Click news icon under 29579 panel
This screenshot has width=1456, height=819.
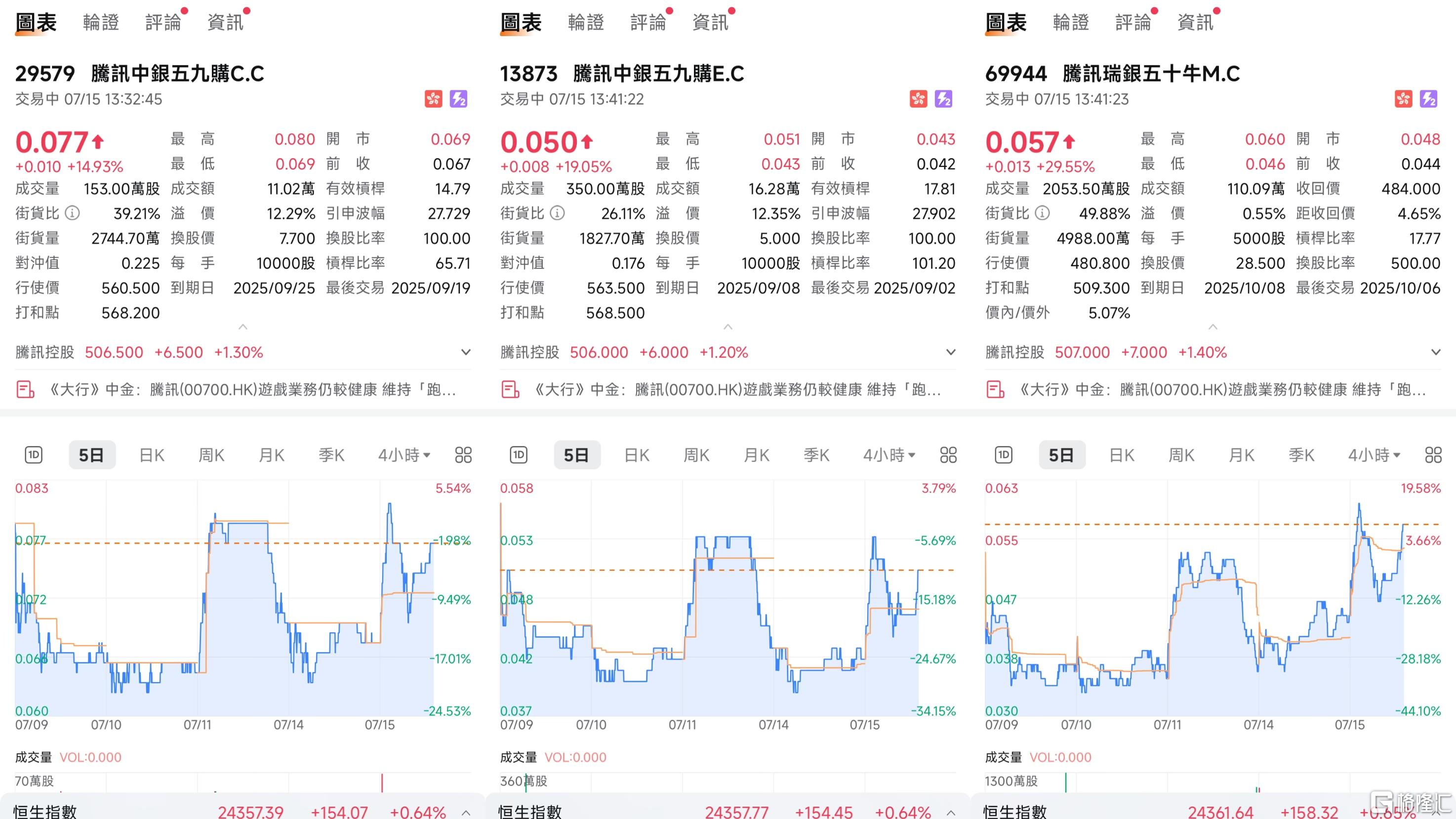pyautogui.click(x=25, y=390)
